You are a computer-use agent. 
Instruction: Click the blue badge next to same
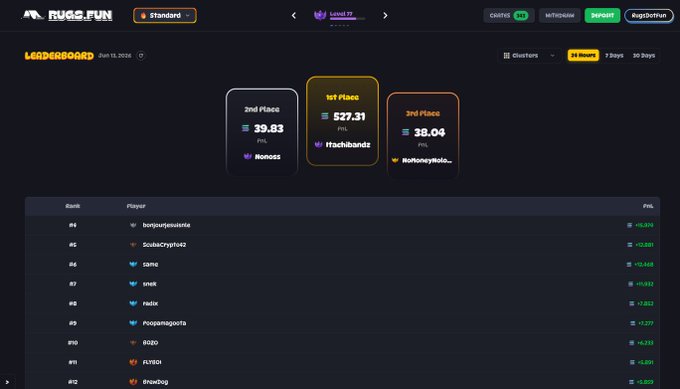point(133,264)
